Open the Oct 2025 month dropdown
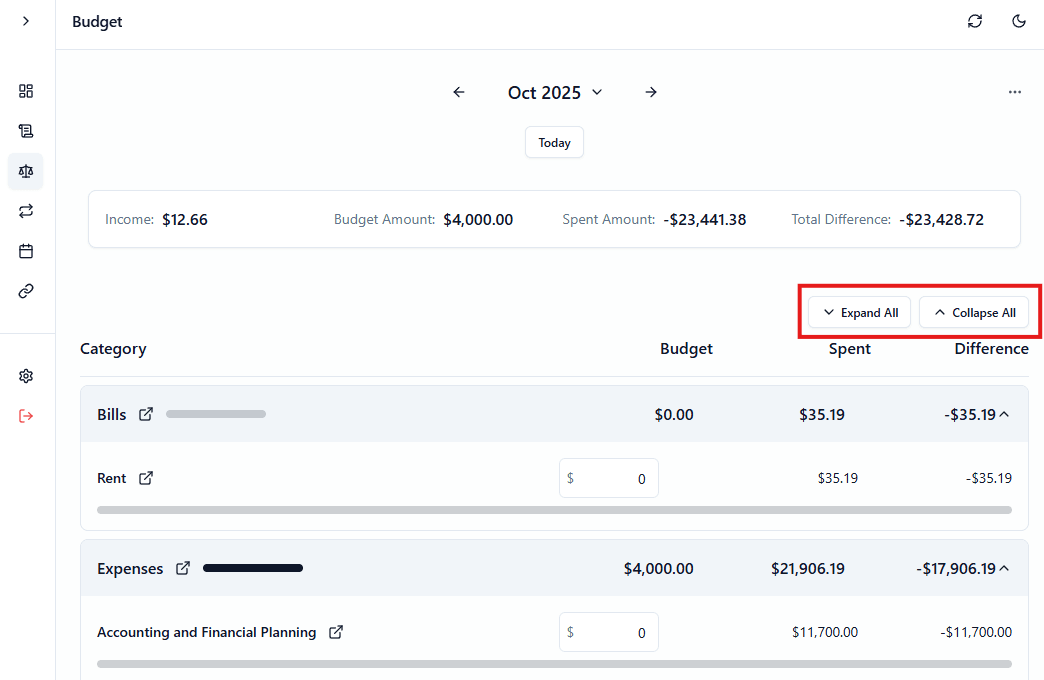 [x=555, y=92]
